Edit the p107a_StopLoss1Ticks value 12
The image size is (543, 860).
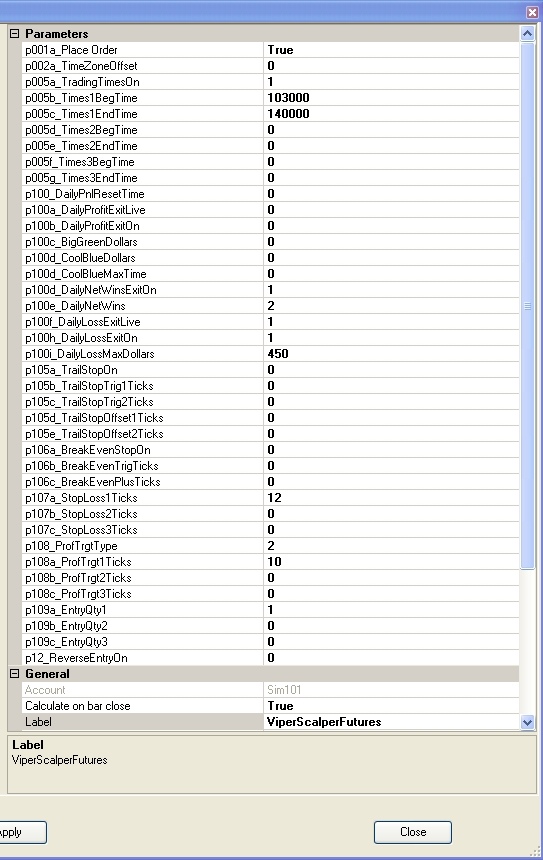pyautogui.click(x=391, y=497)
